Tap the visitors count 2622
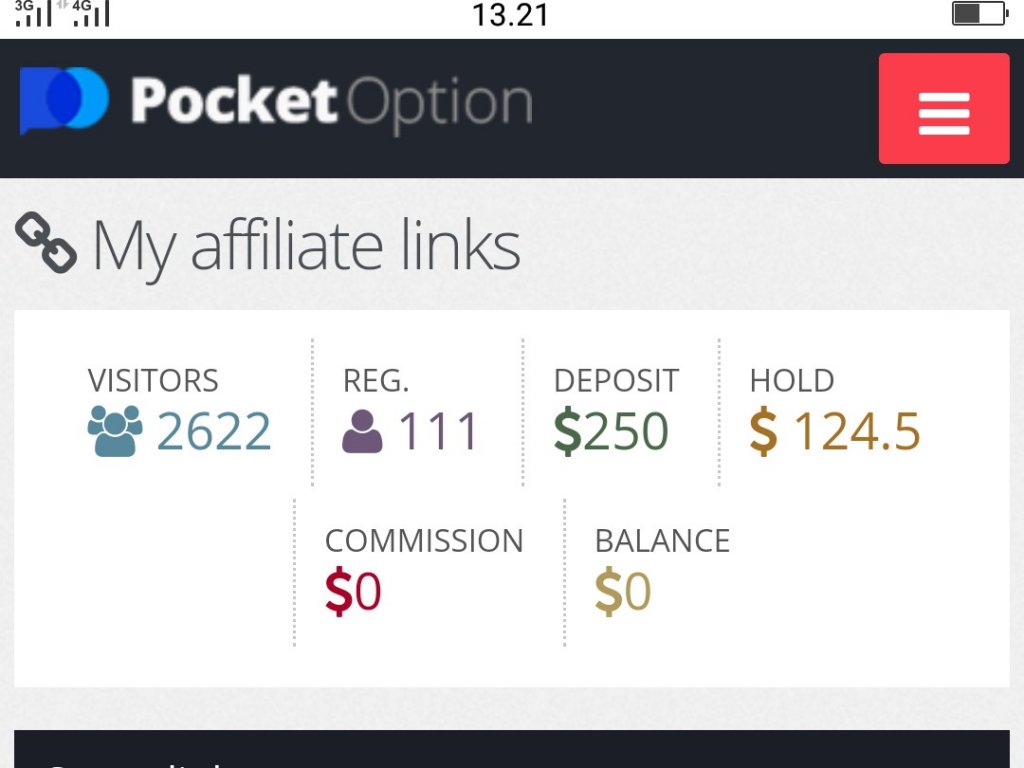This screenshot has width=1024, height=768. [214, 432]
